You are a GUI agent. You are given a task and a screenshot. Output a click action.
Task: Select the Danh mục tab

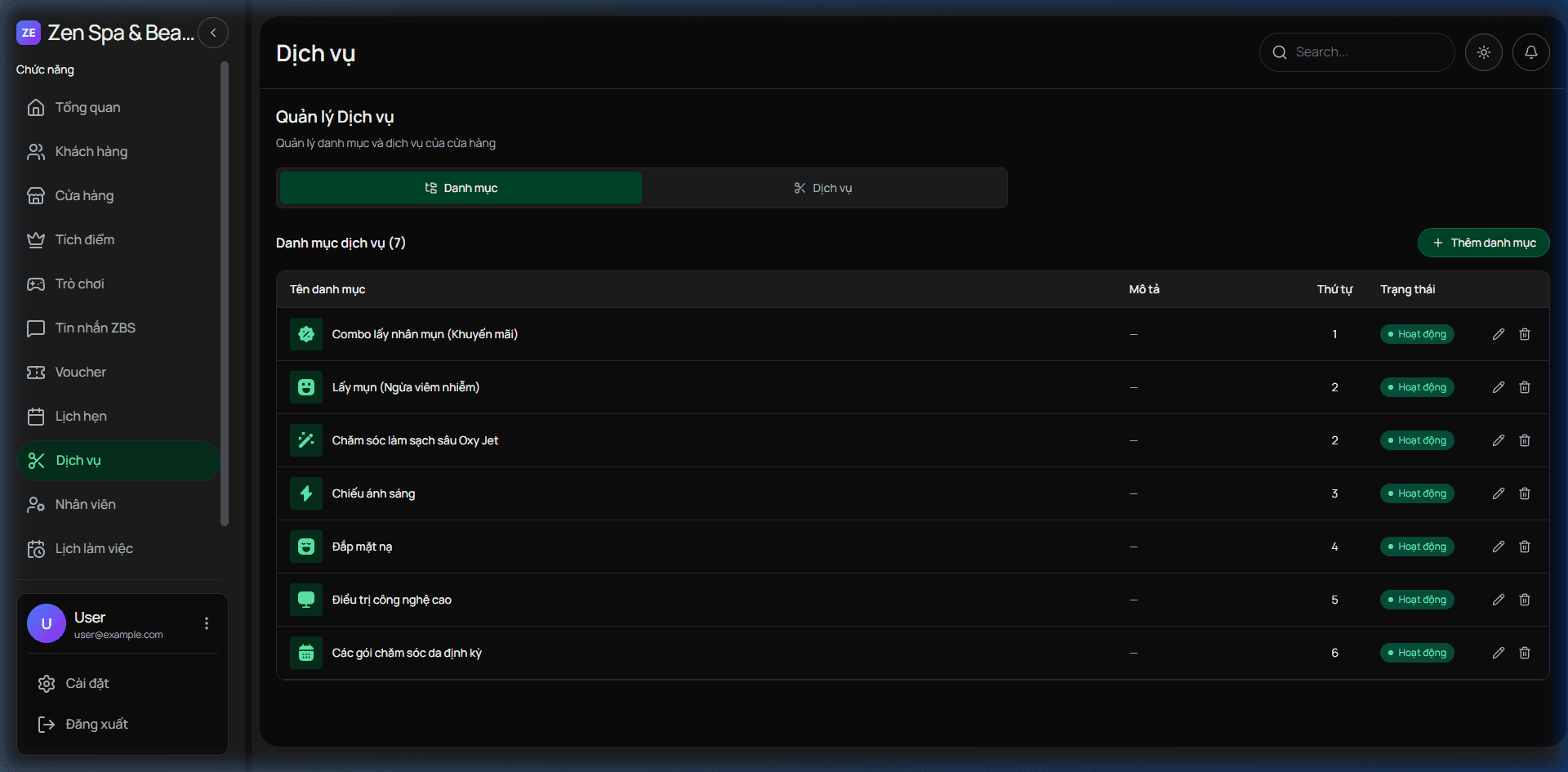(461, 188)
